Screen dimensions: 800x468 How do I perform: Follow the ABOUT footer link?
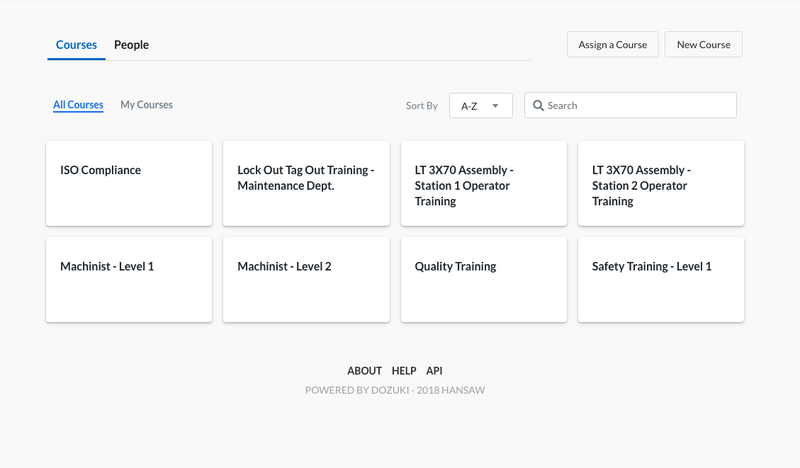(364, 371)
